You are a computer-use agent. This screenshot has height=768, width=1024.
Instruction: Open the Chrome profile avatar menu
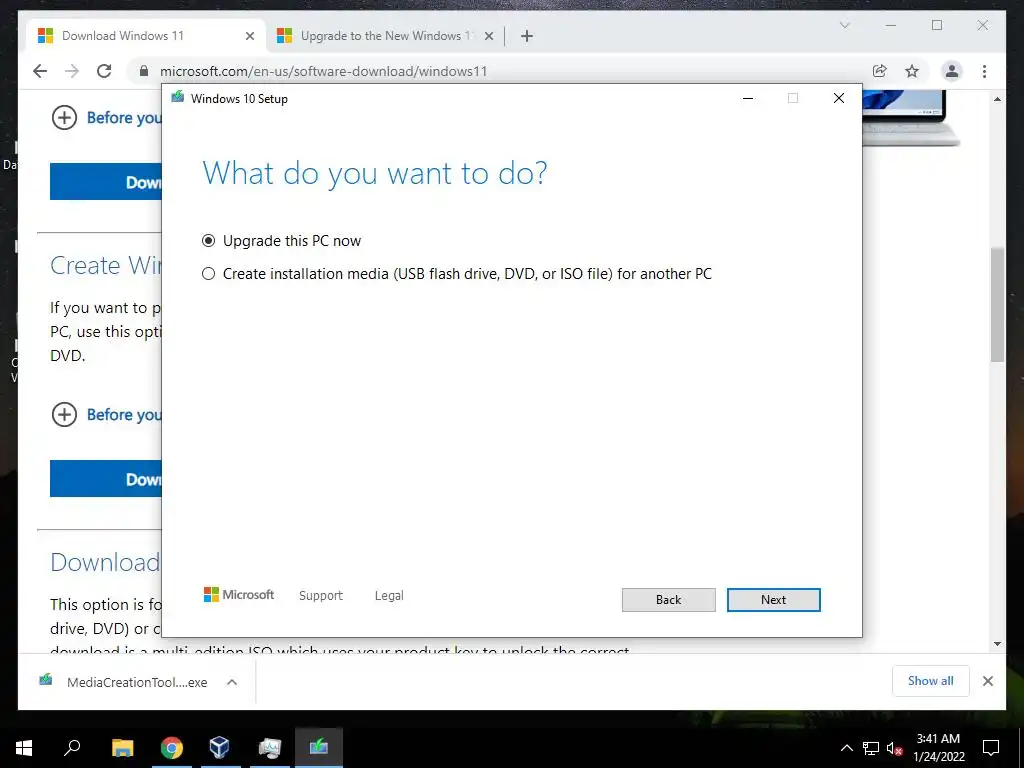point(952,71)
